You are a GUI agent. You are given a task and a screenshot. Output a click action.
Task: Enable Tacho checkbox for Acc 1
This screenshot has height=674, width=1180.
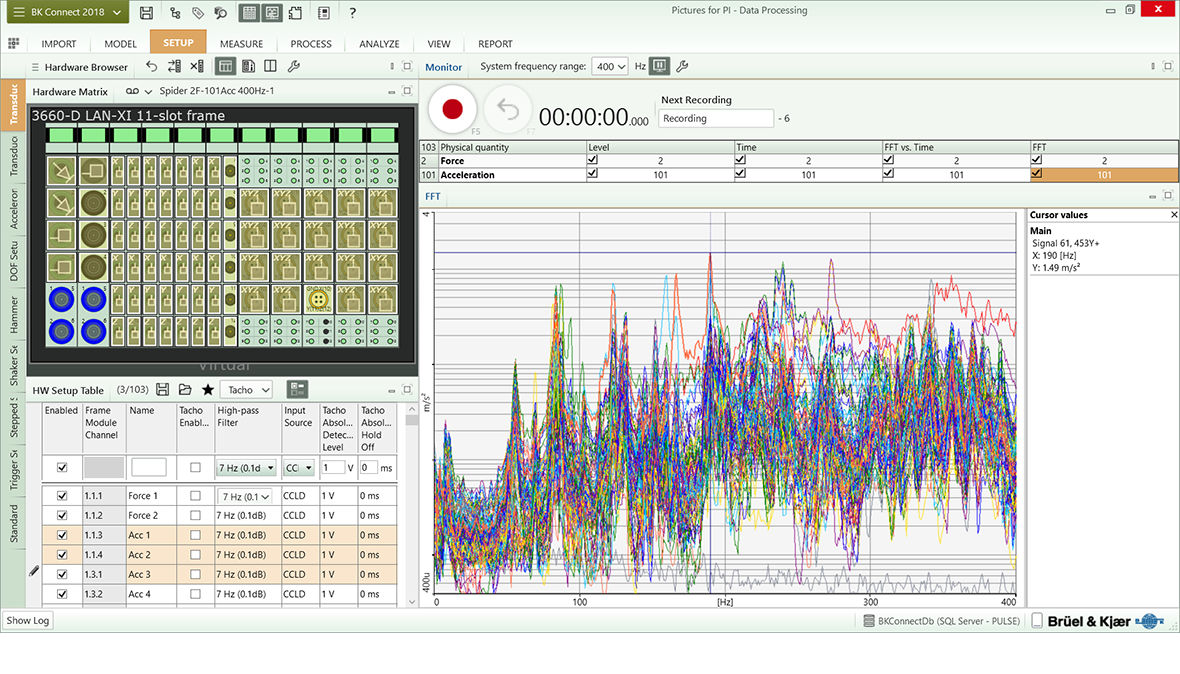pos(195,535)
